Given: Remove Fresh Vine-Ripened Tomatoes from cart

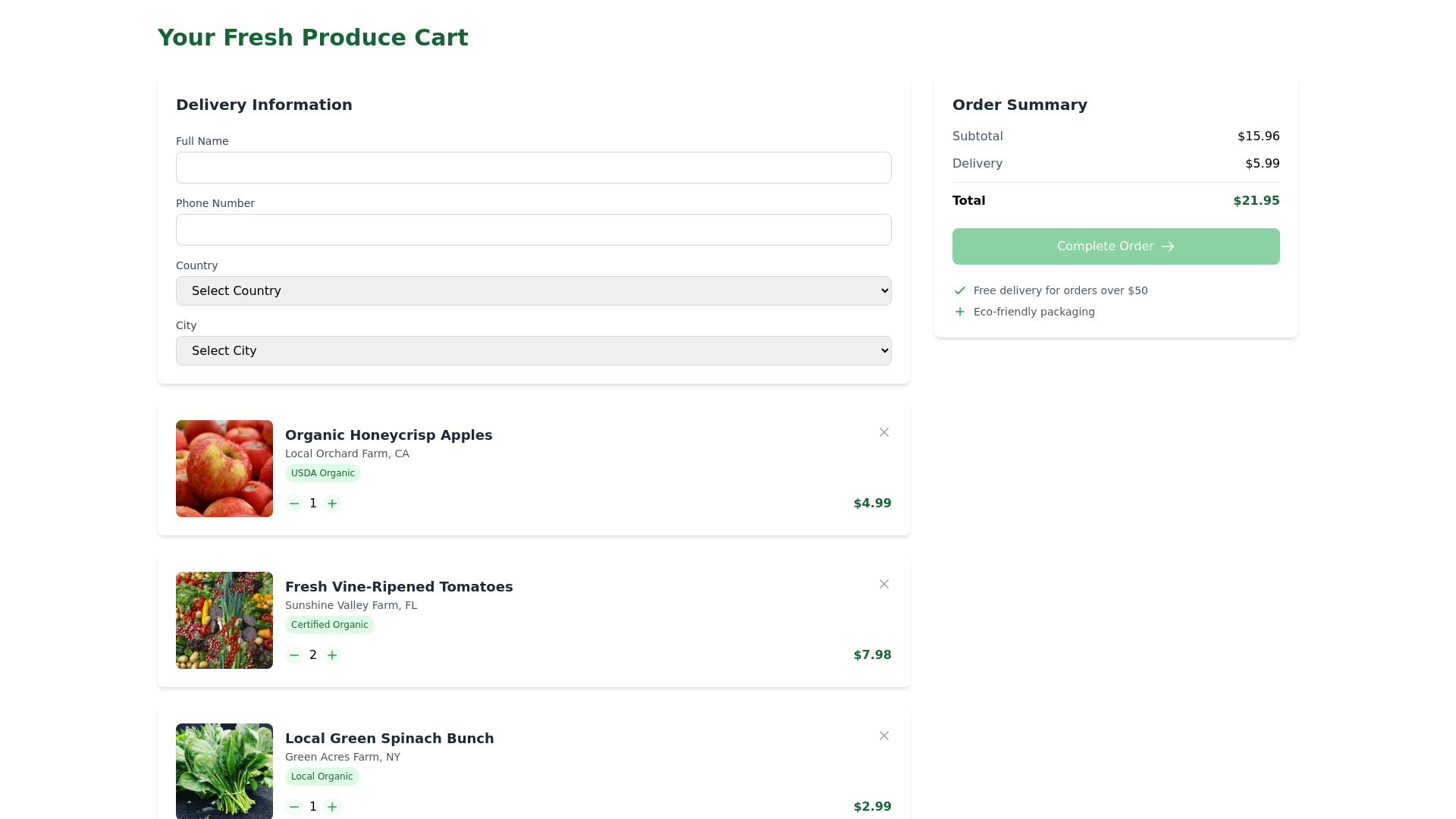Looking at the screenshot, I should coord(884,584).
